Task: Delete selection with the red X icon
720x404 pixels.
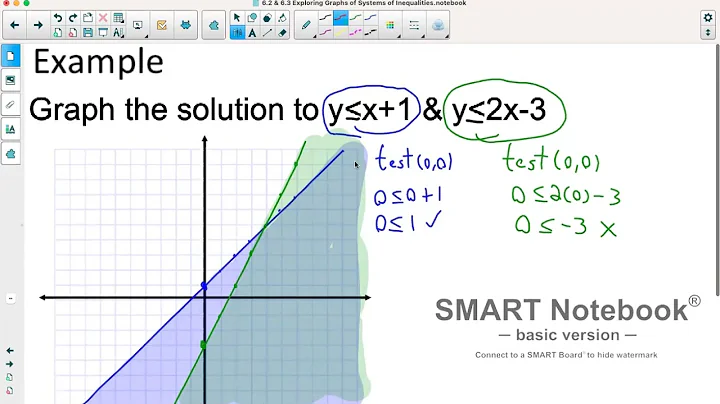Action: (103, 18)
